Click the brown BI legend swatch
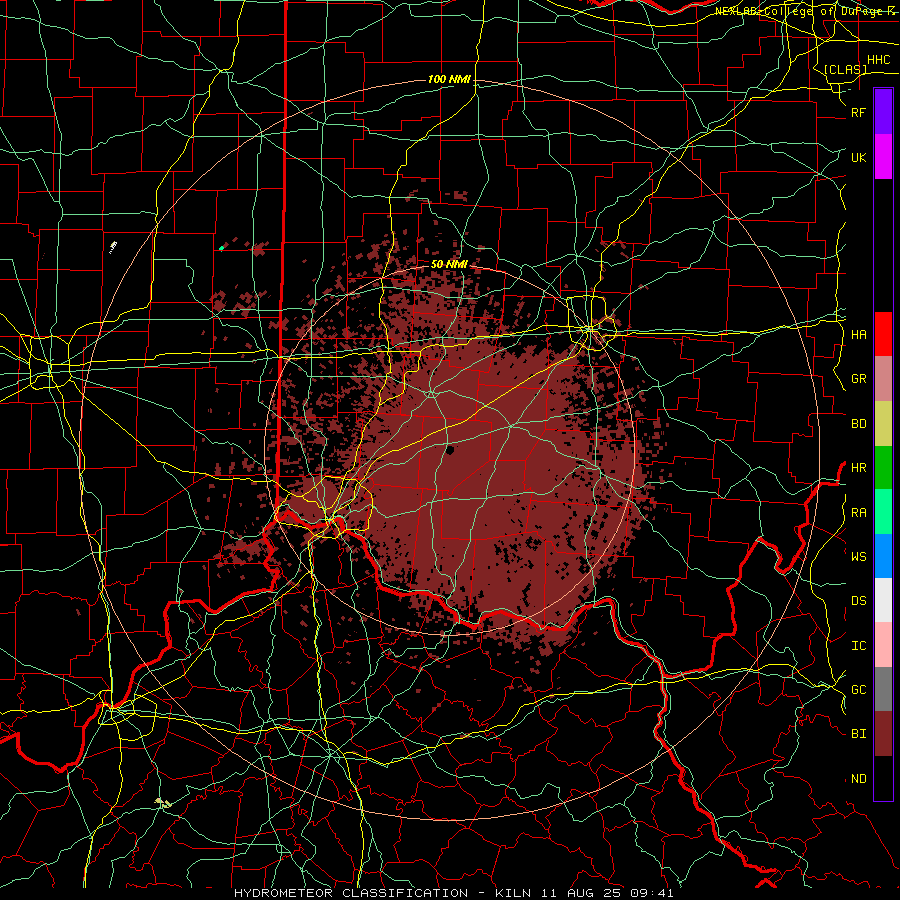 coord(883,734)
